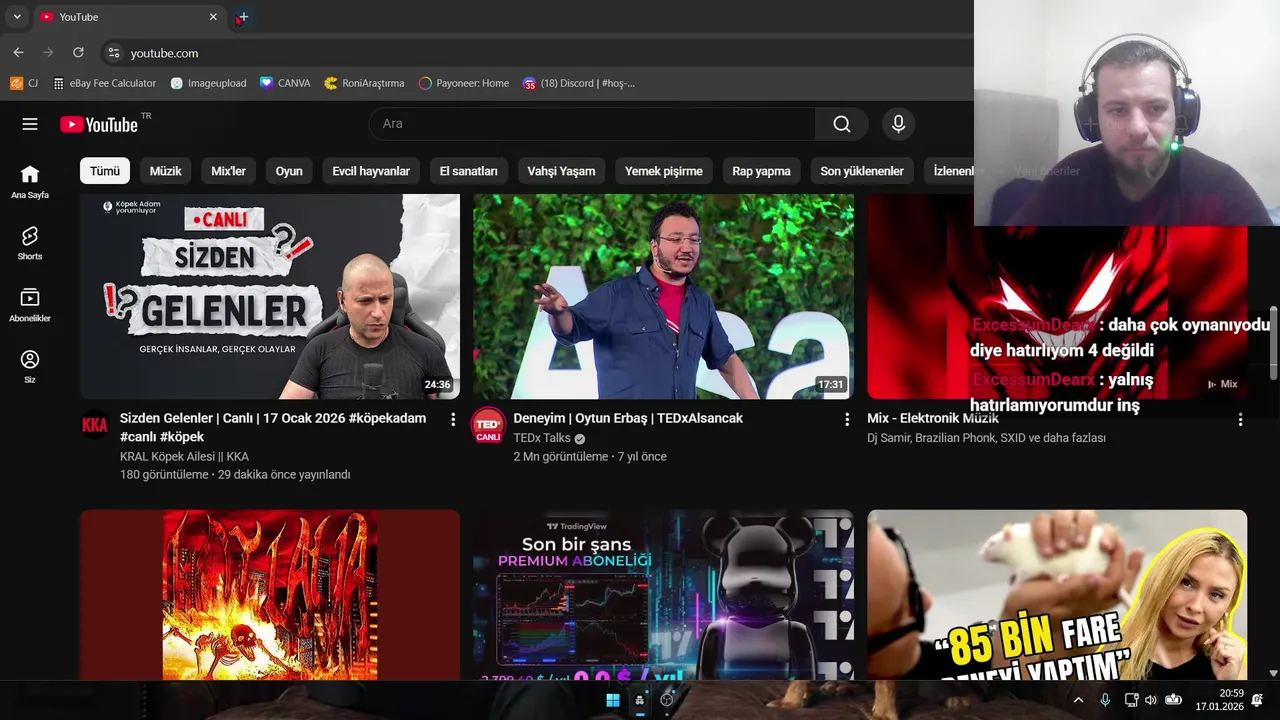Go to the TEDx Talks channel
Viewport: 1280px width, 720px height.
click(x=542, y=438)
